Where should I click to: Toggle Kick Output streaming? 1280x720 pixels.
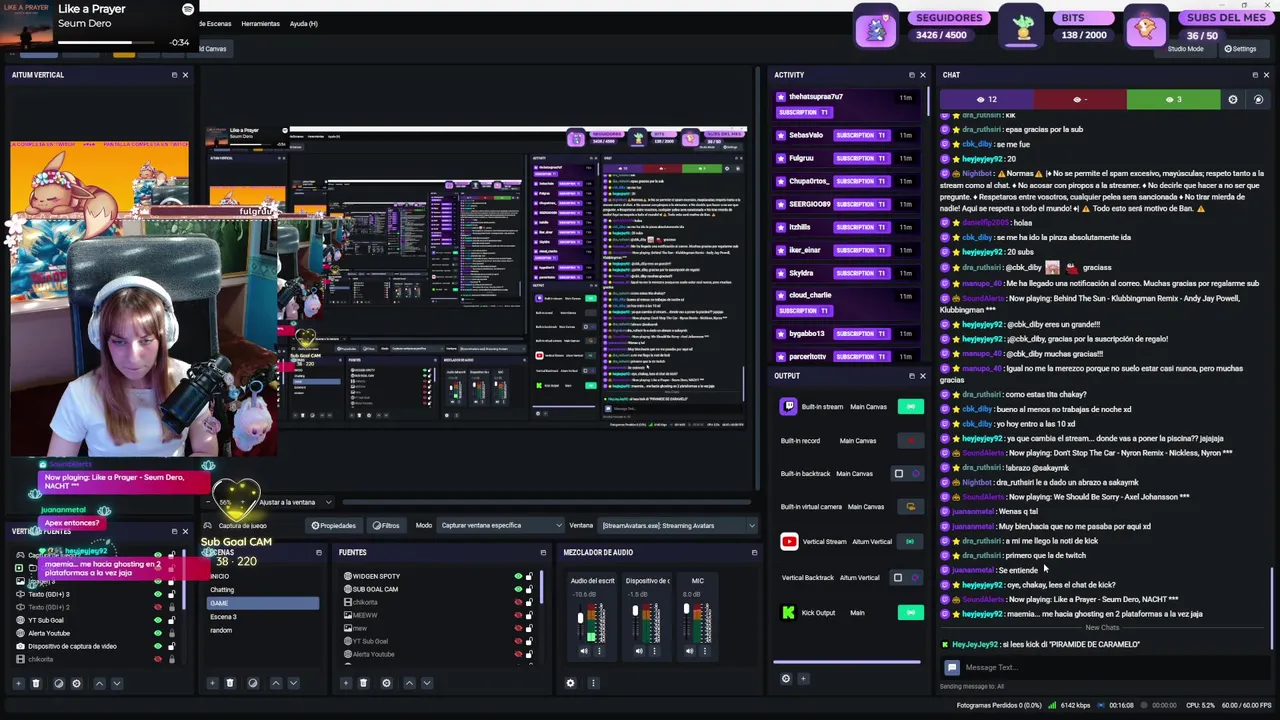coord(910,612)
